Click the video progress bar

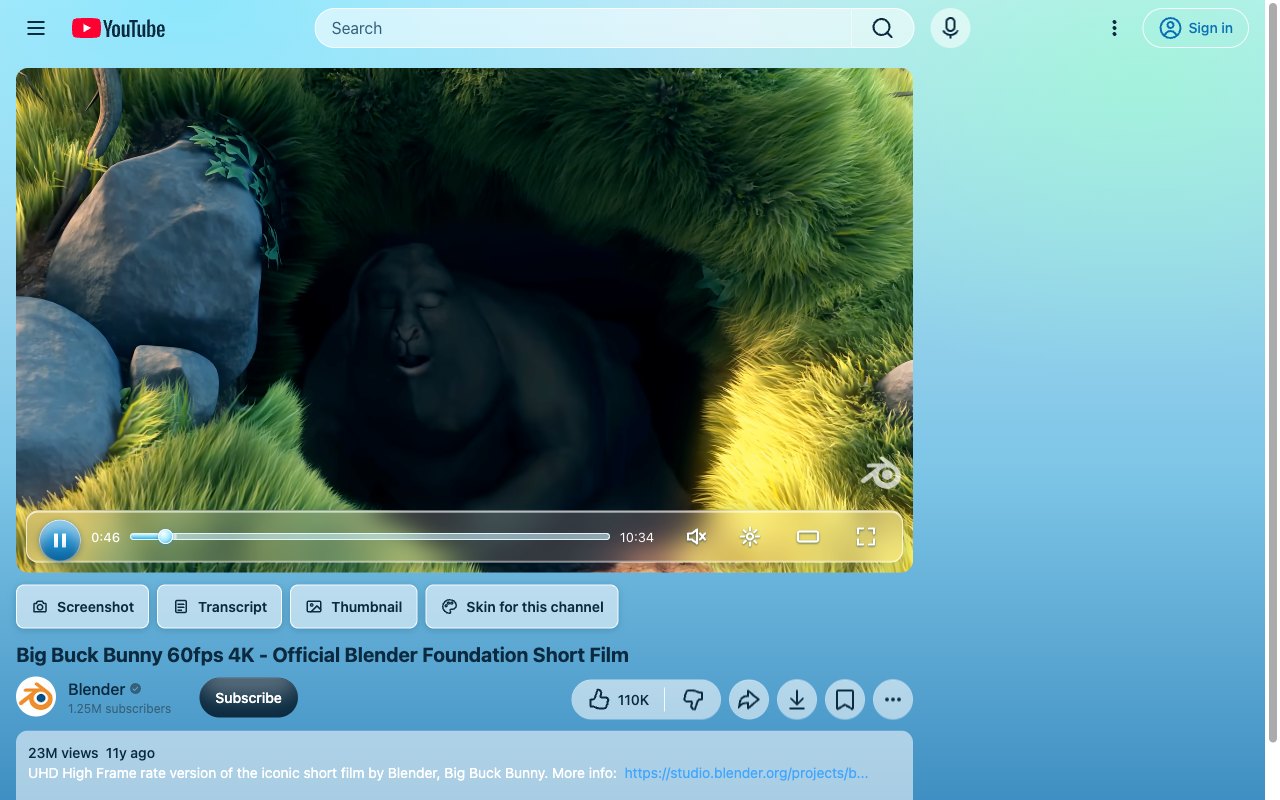370,537
